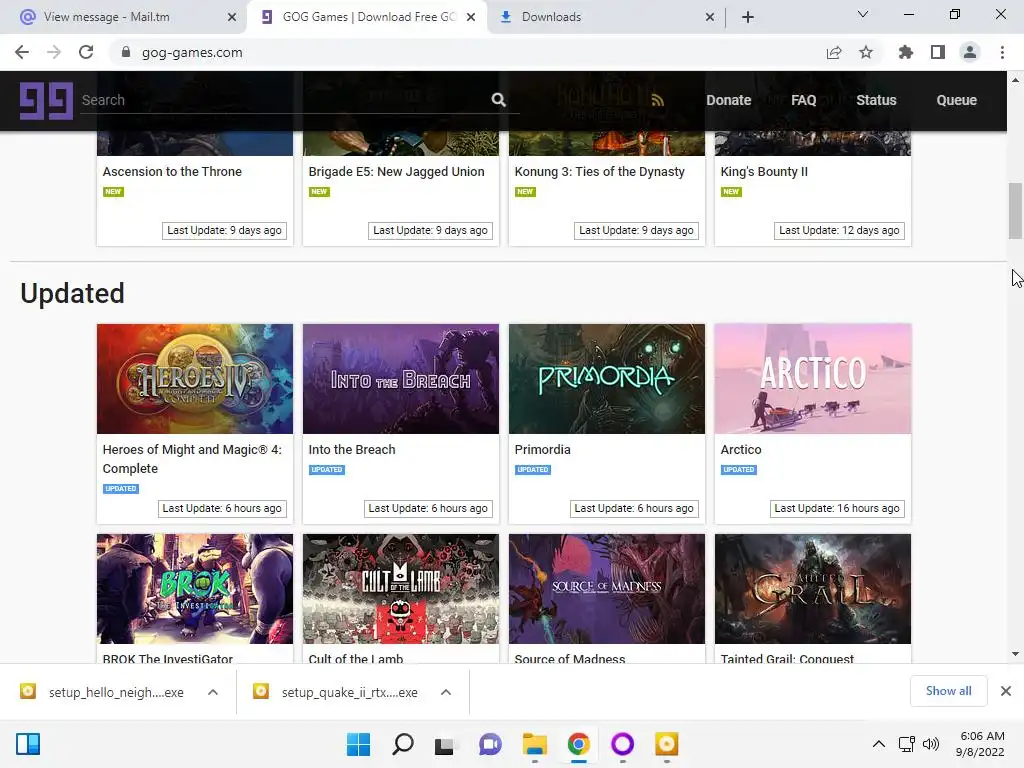Click the Chrome taskbar icon
The width and height of the screenshot is (1024, 768).
[x=579, y=744]
